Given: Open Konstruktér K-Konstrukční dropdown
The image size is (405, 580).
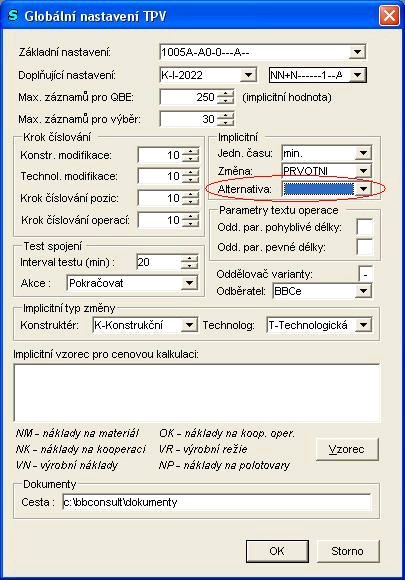Looking at the screenshot, I should pyautogui.click(x=189, y=325).
